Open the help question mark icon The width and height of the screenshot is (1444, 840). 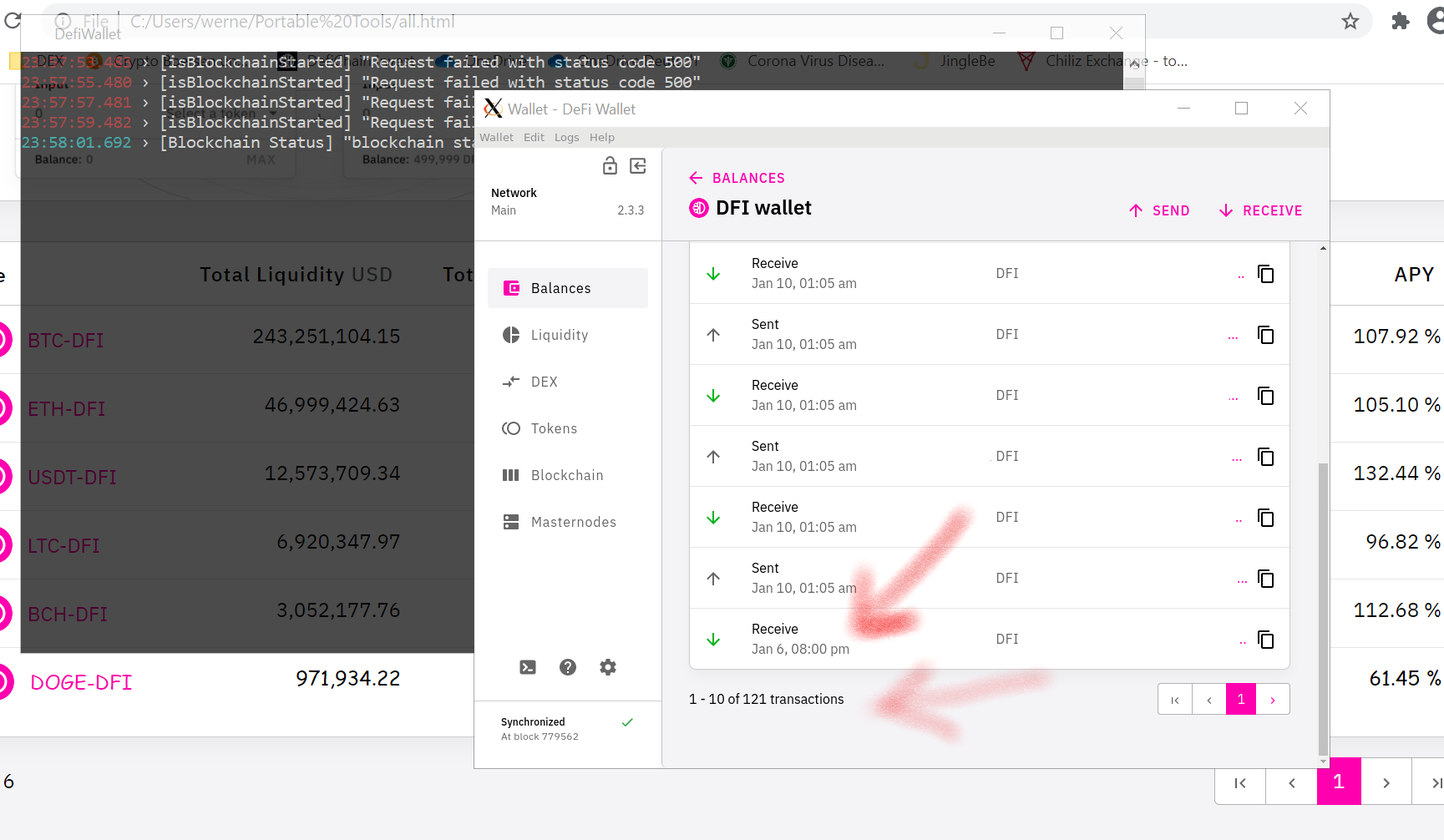pyautogui.click(x=568, y=667)
